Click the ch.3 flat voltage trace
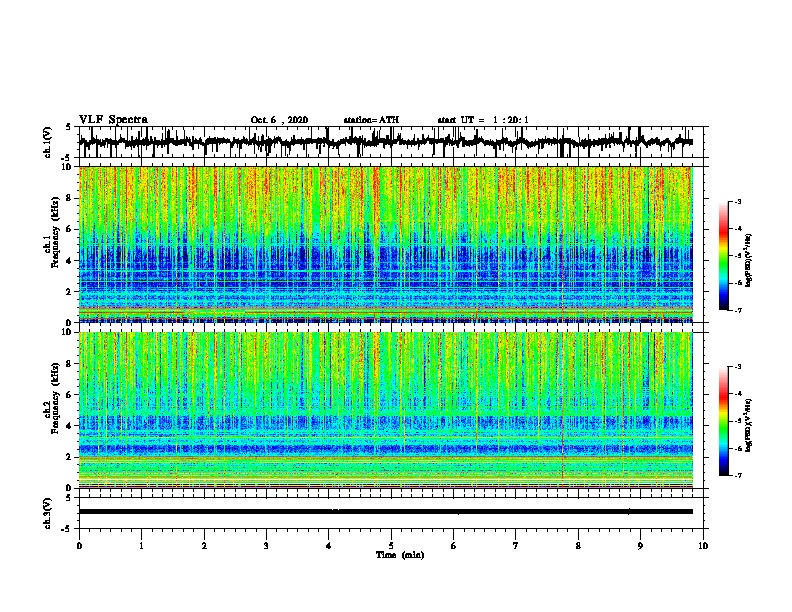The width and height of the screenshot is (792, 612). [x=386, y=512]
